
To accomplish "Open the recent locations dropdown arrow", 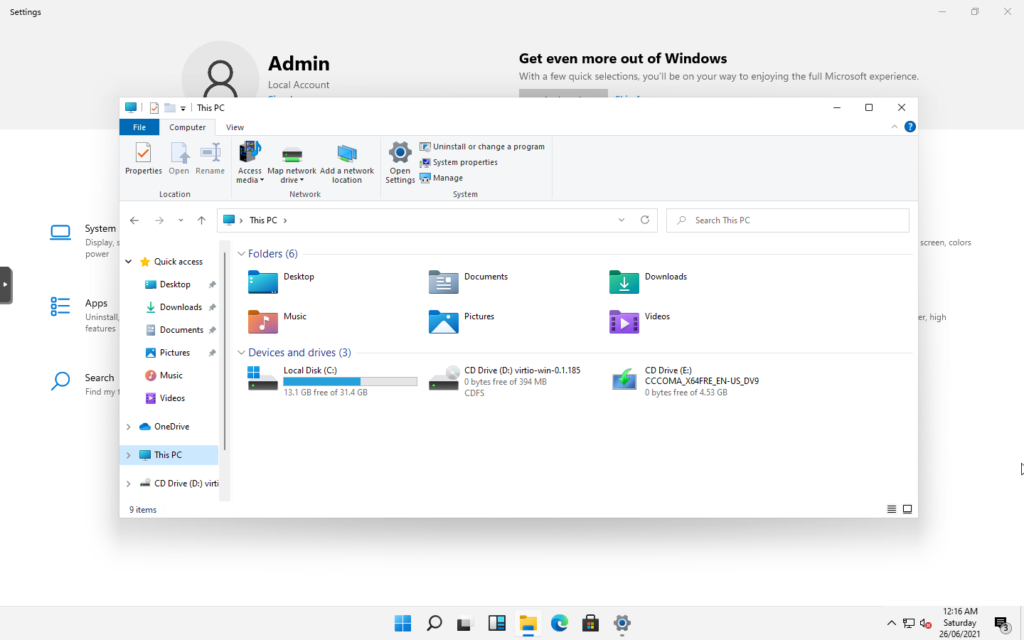I will point(181,220).
